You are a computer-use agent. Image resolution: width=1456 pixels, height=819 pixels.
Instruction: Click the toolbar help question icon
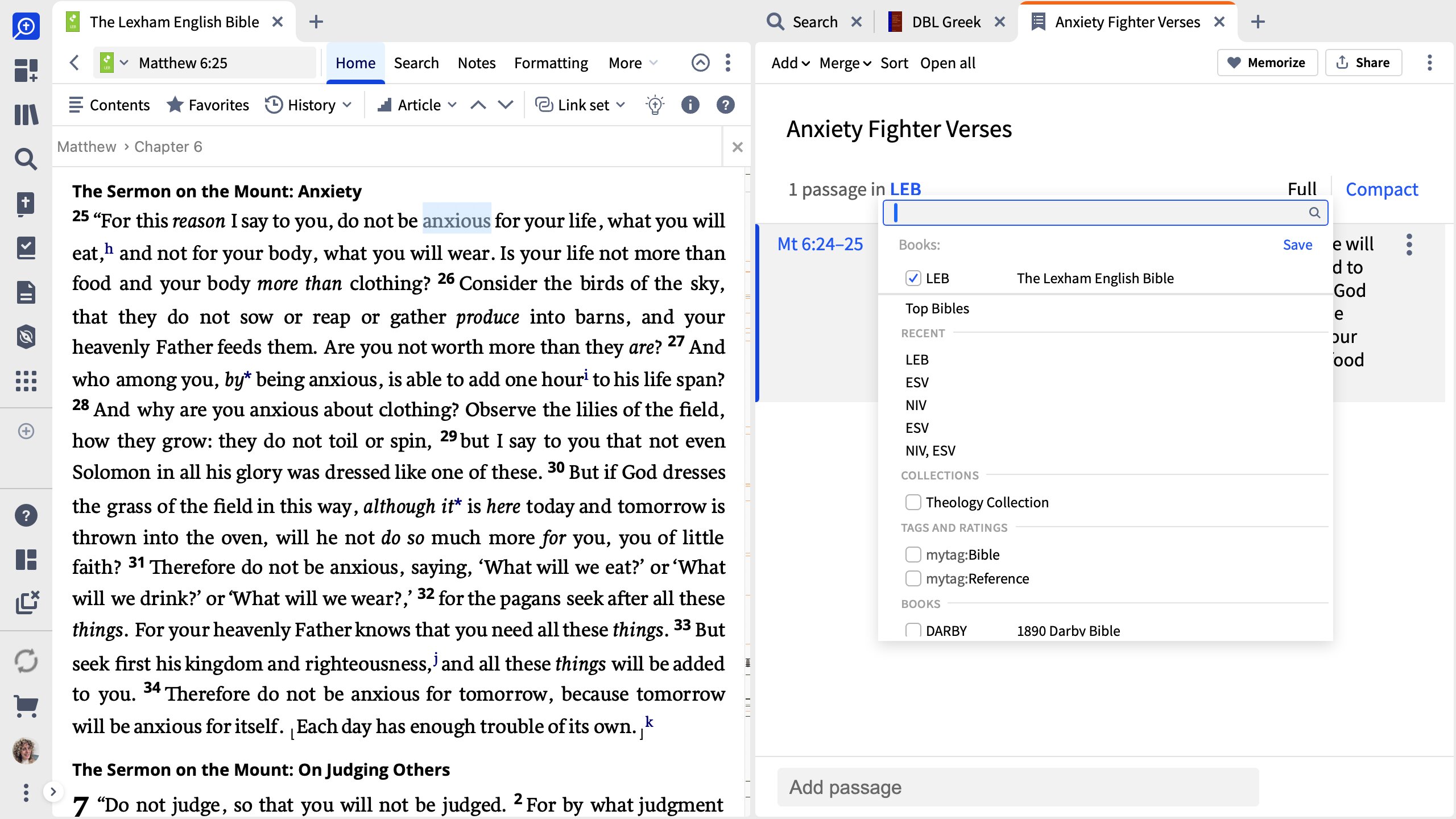point(725,105)
